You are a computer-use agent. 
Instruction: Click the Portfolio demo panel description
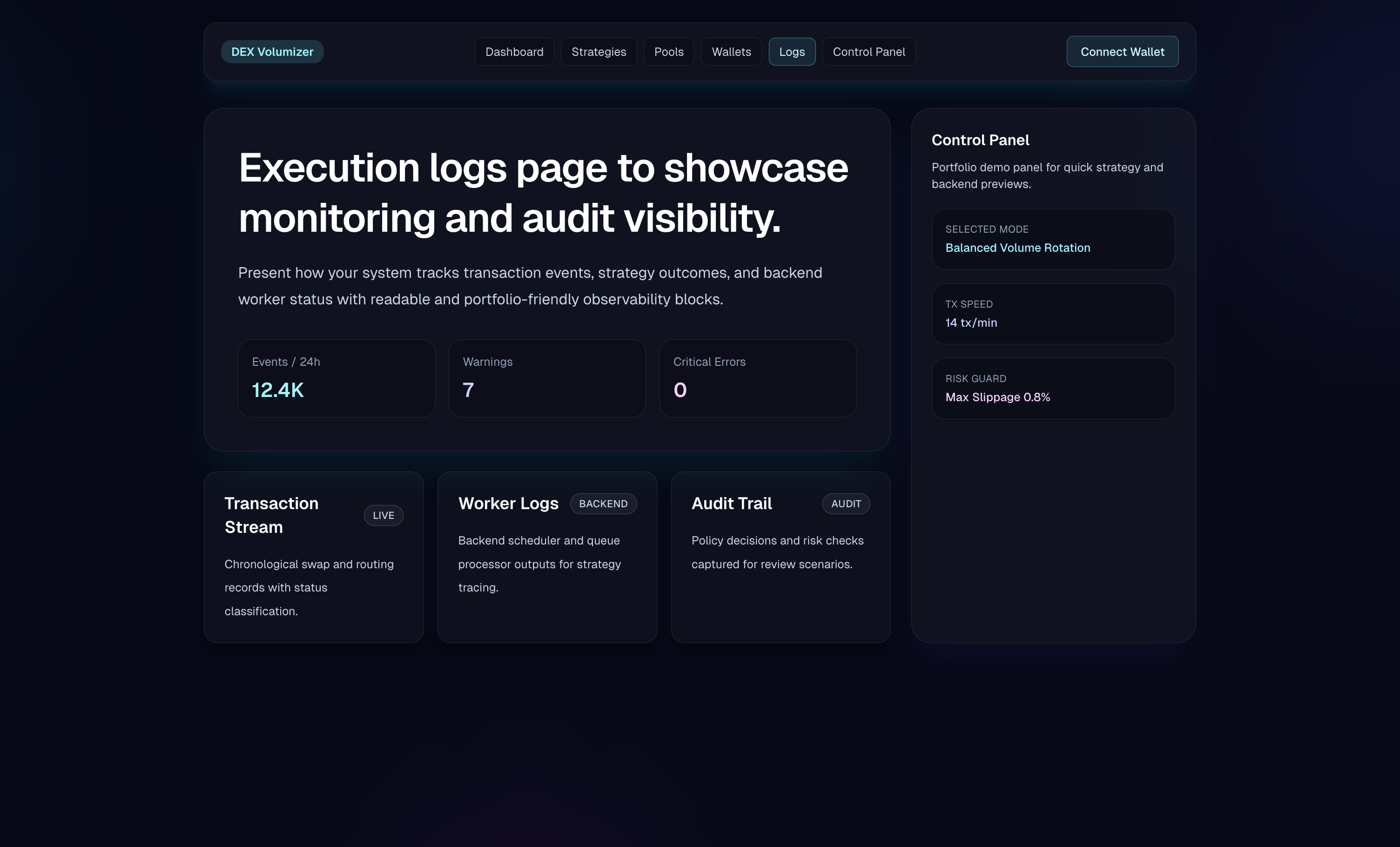[1047, 175]
